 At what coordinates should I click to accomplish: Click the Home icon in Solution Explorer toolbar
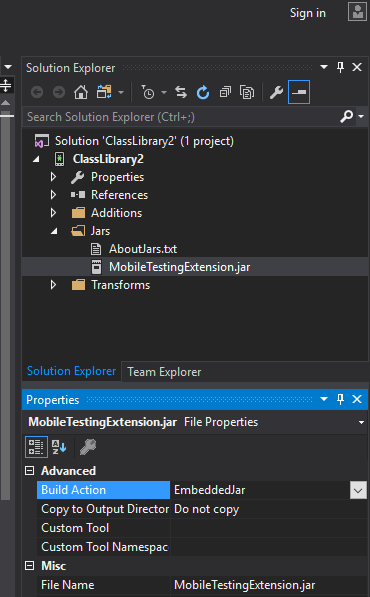[81, 92]
